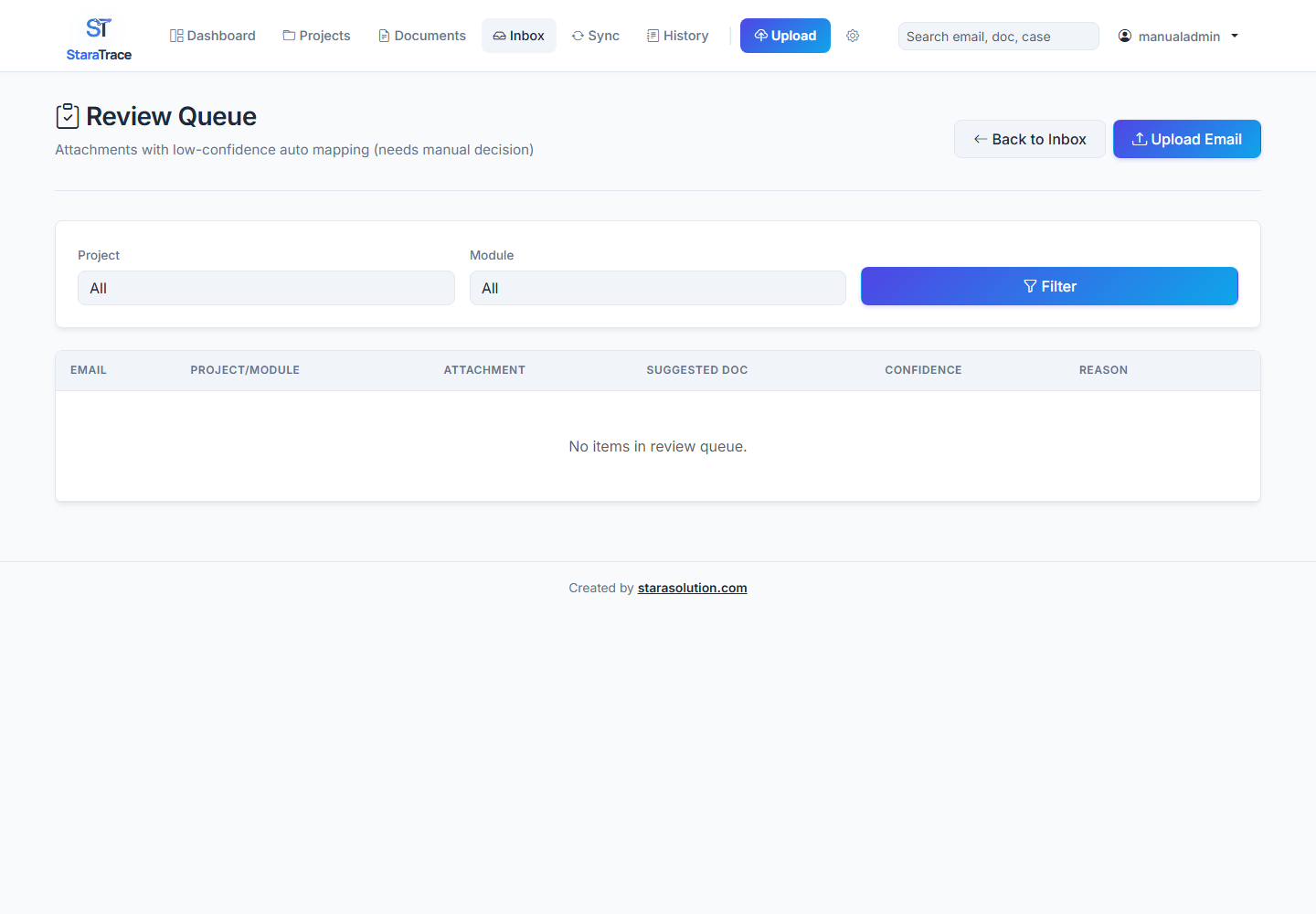Open the starasolution.com link

[693, 588]
